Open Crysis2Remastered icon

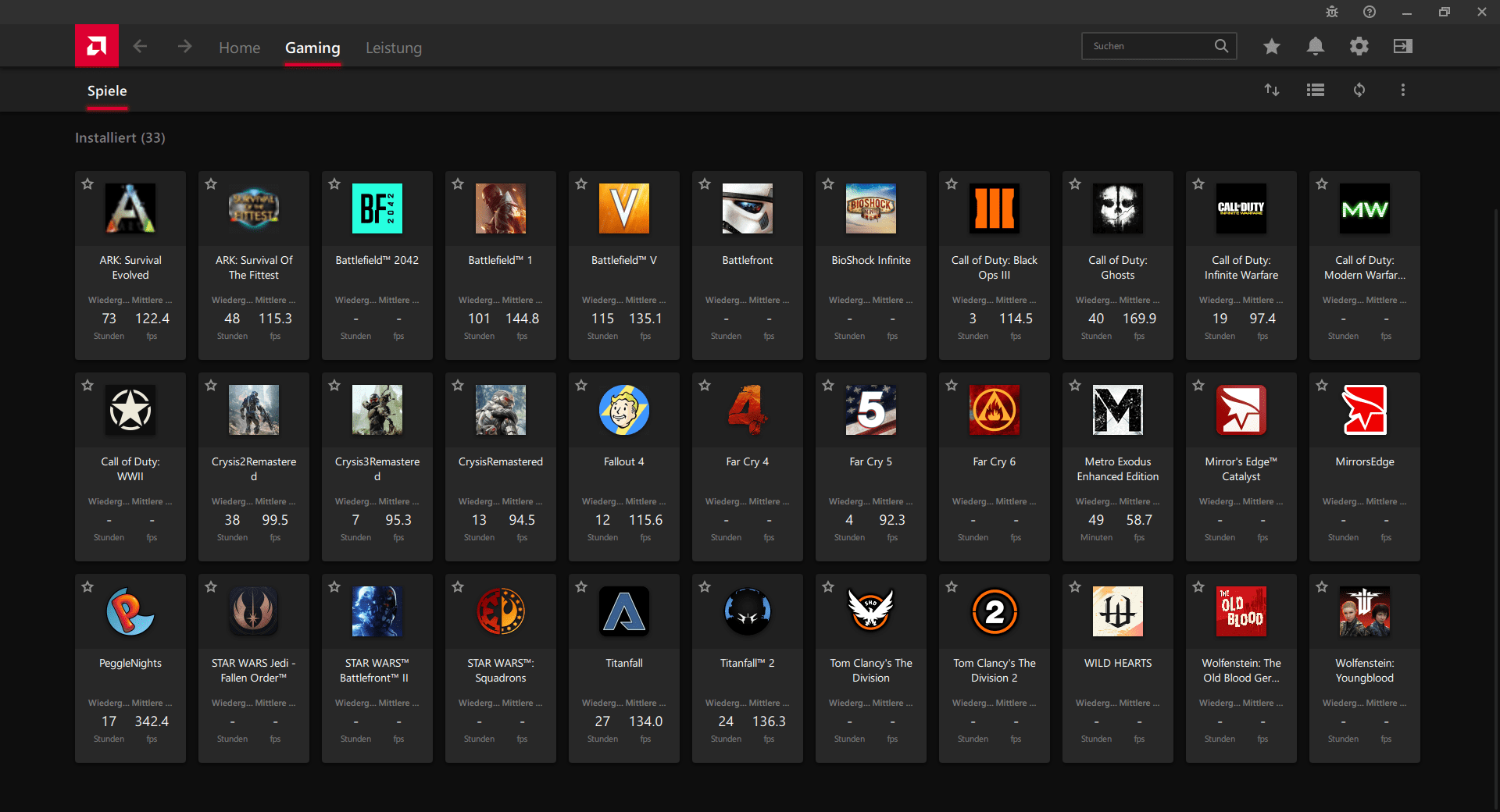[254, 410]
